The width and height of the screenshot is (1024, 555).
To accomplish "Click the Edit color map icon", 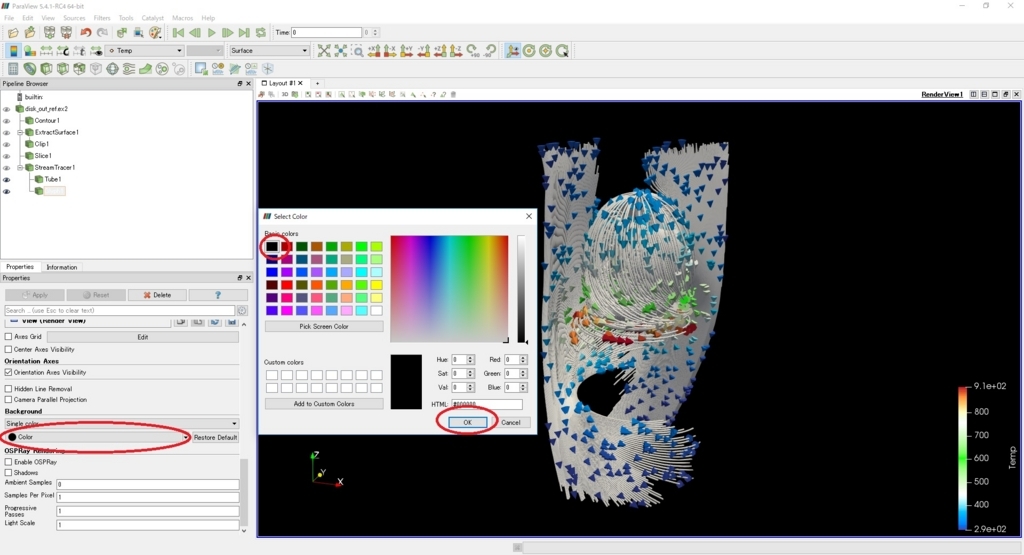I will [30, 51].
